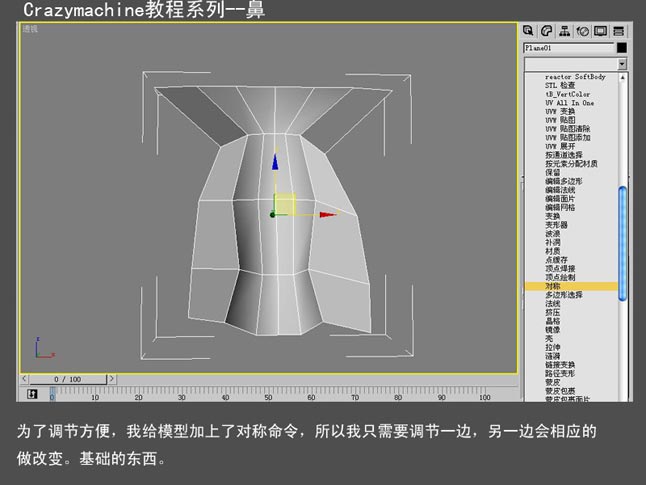Select the 编辑多边形 modifier
Screen dimensions: 646x485
pos(564,181)
